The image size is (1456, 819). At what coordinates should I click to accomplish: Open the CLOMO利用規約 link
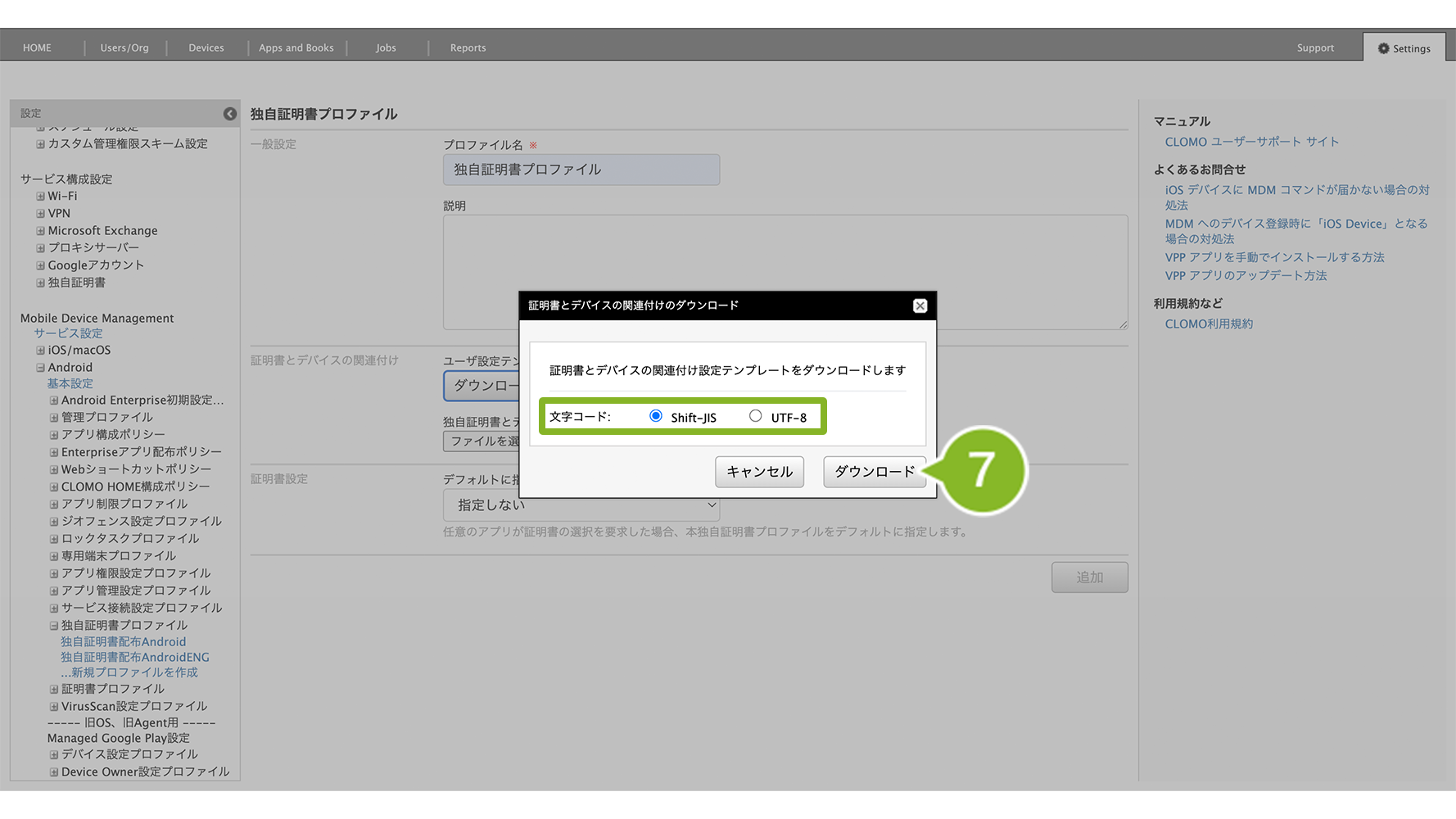tap(1209, 324)
